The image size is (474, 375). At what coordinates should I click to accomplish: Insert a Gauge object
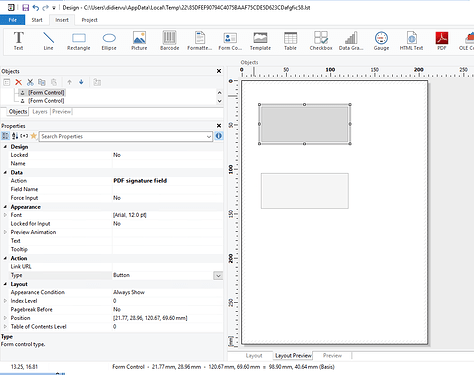coord(381,41)
